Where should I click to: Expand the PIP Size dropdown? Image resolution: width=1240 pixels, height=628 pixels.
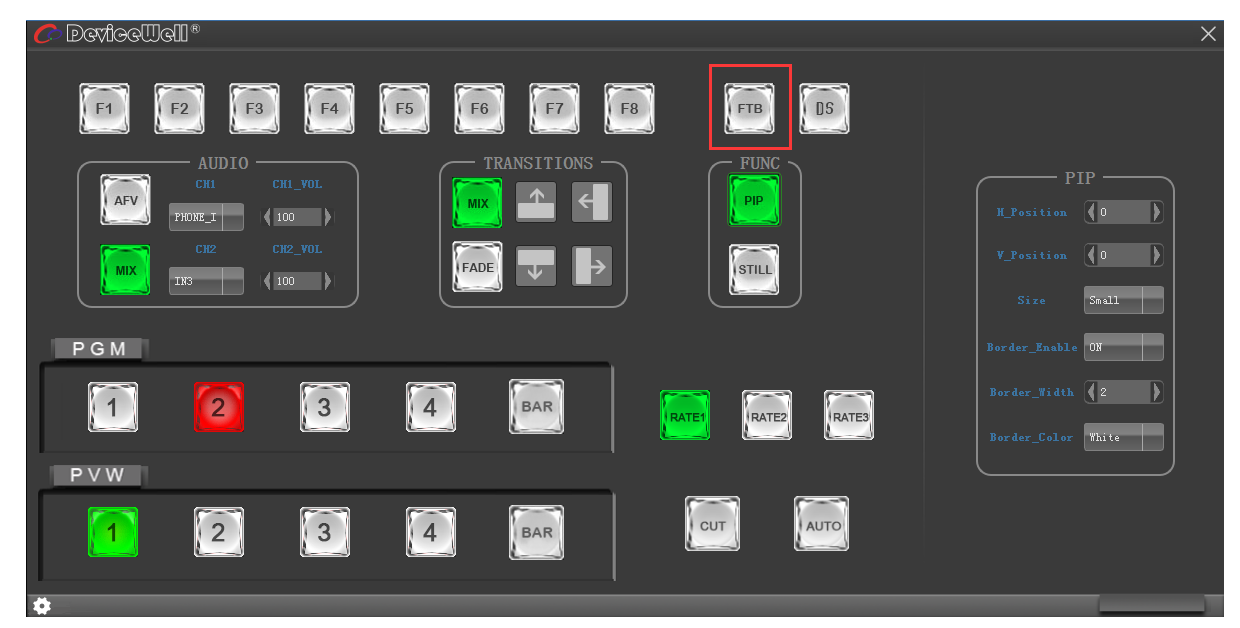pos(1124,300)
